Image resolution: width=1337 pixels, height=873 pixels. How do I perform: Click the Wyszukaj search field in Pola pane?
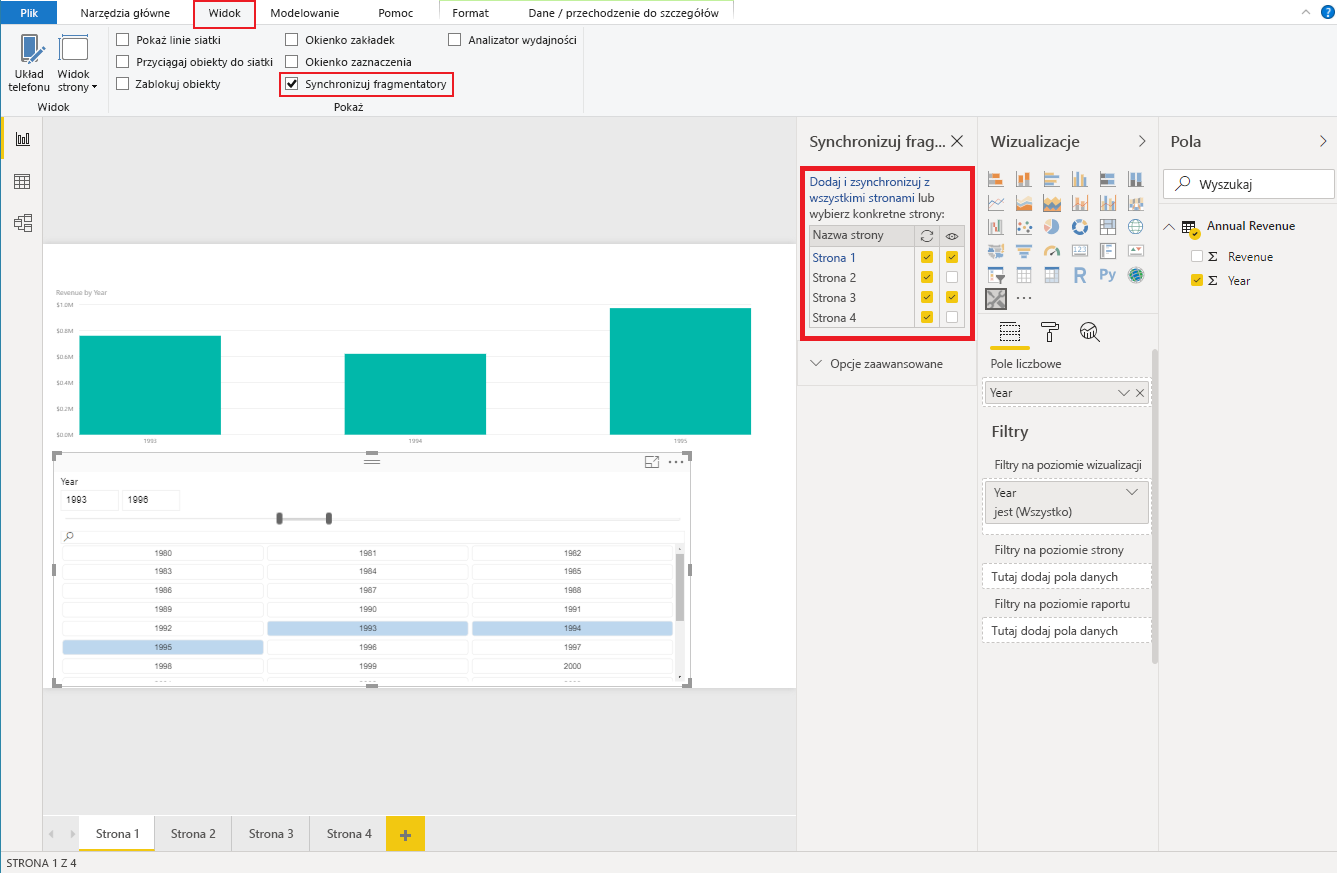(x=1247, y=183)
